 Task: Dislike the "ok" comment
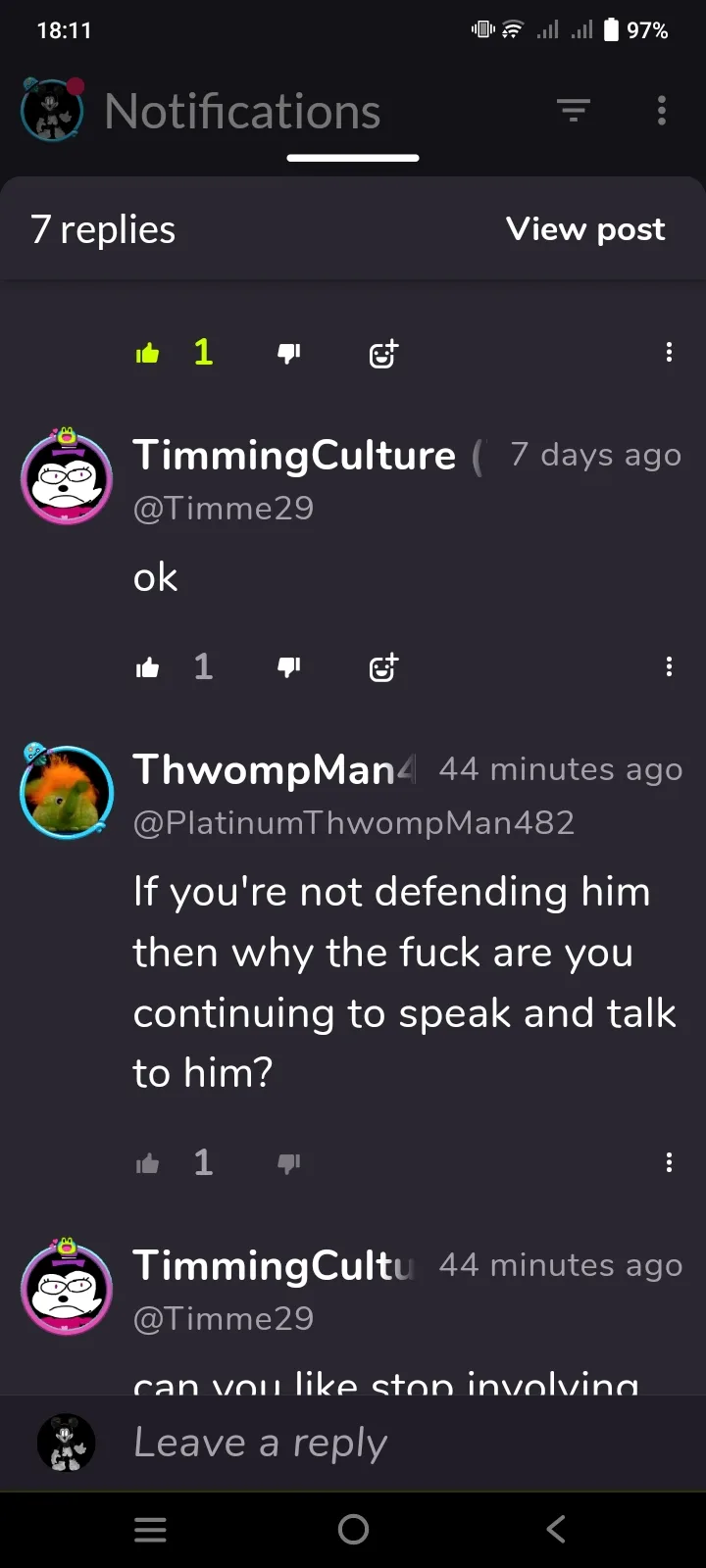[288, 667]
